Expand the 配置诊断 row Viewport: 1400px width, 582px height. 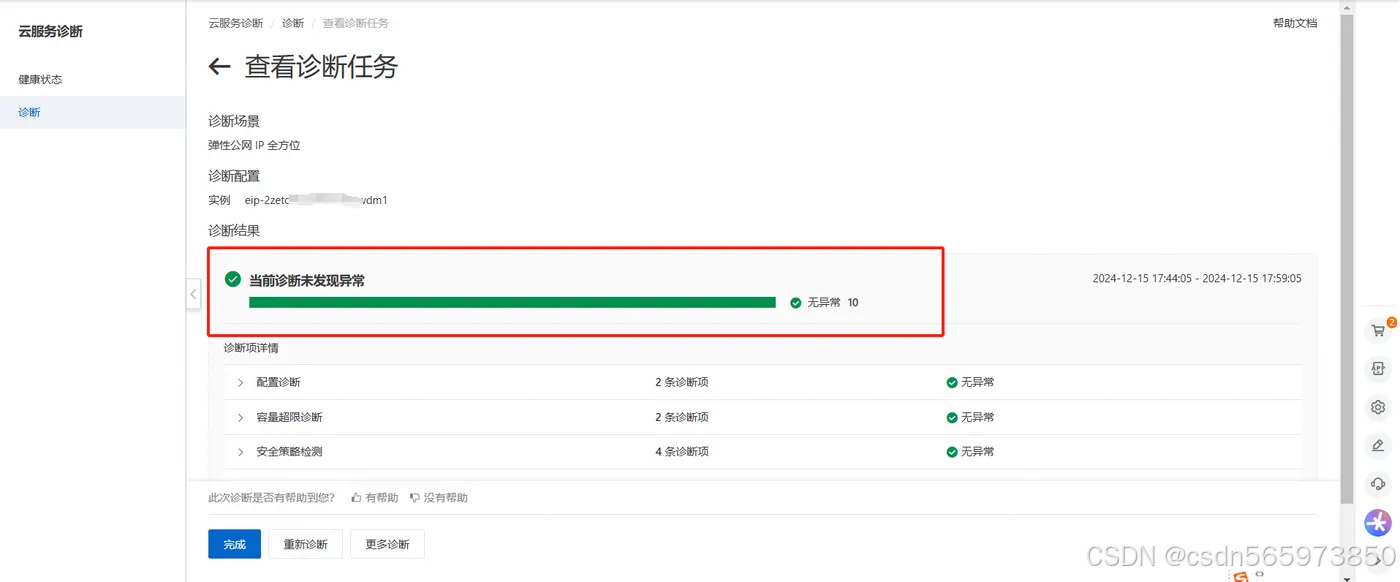[x=241, y=382]
